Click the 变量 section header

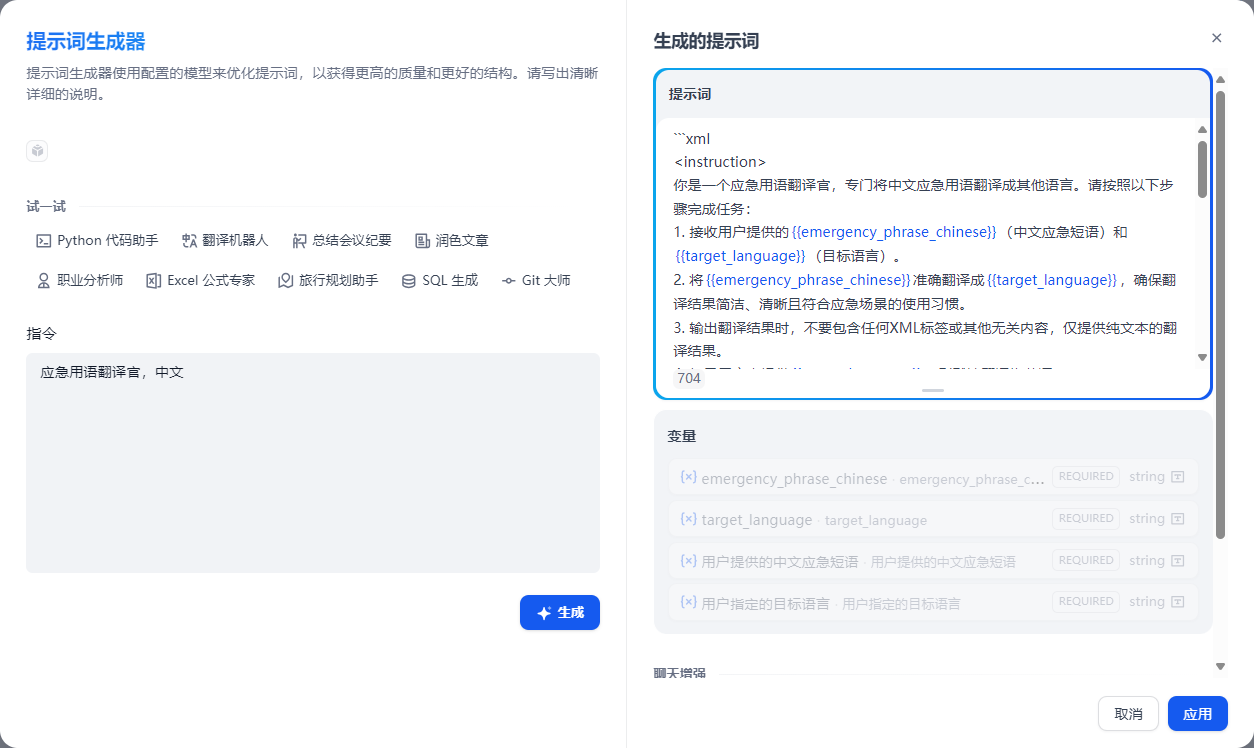682,436
